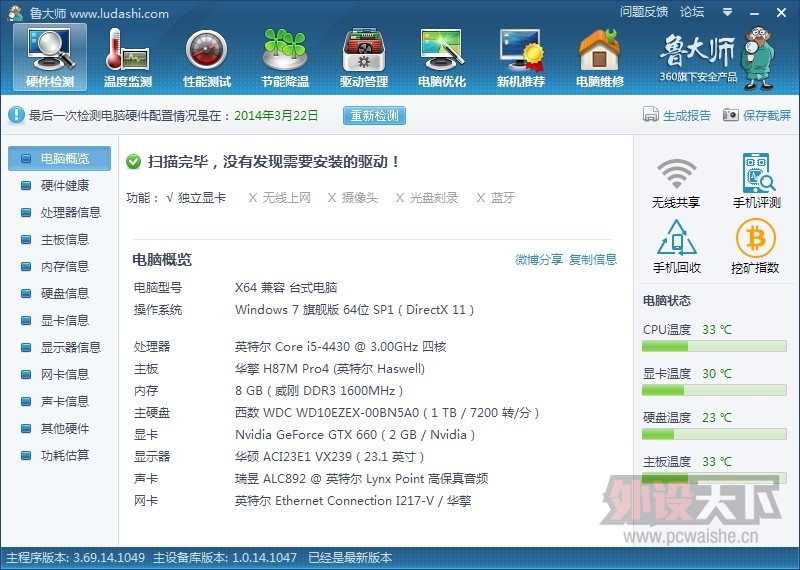Click the 2014年3月22日 detection date

coord(276,115)
